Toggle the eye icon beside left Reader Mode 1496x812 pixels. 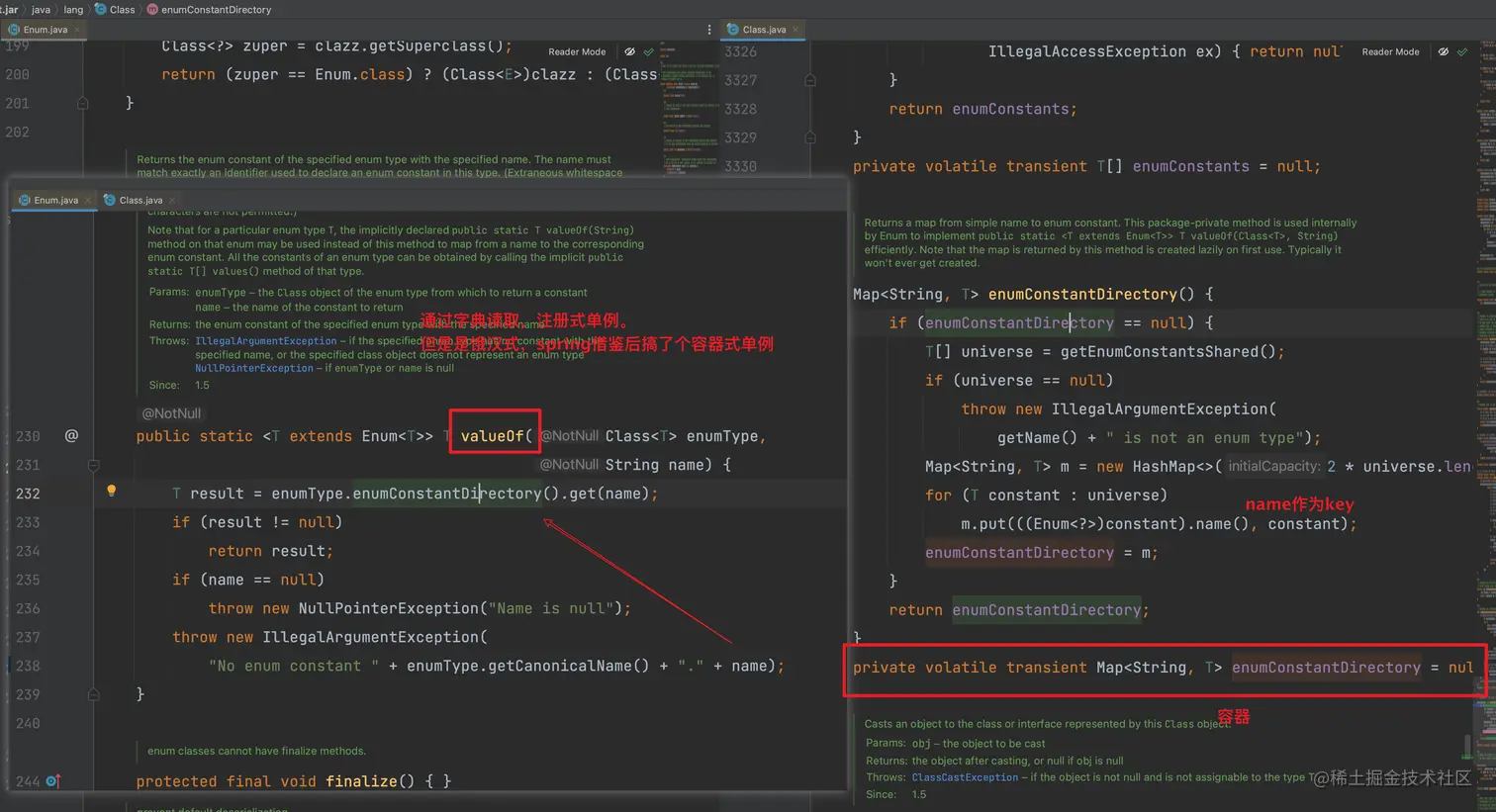click(x=630, y=51)
